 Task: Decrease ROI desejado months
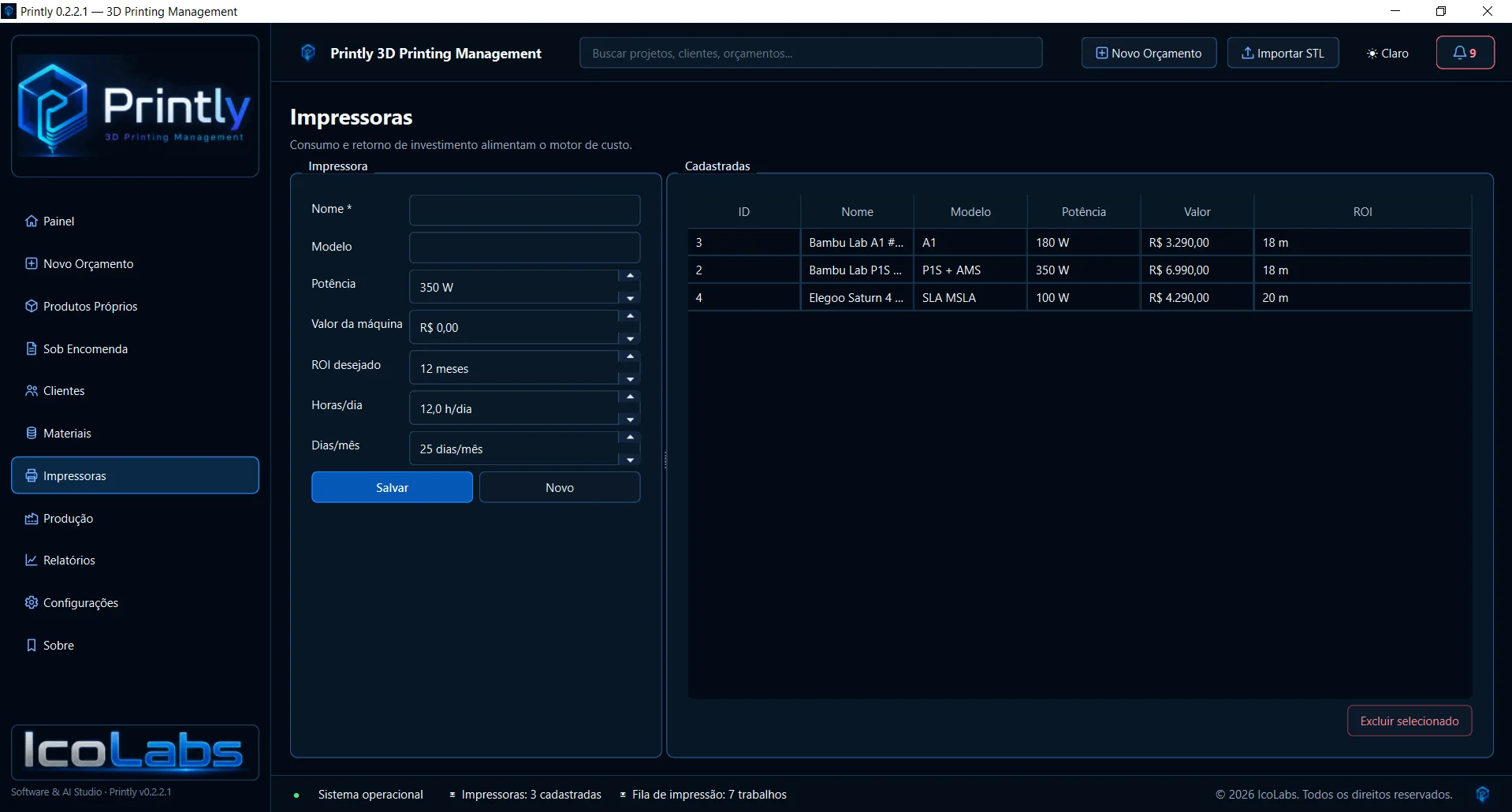(630, 379)
